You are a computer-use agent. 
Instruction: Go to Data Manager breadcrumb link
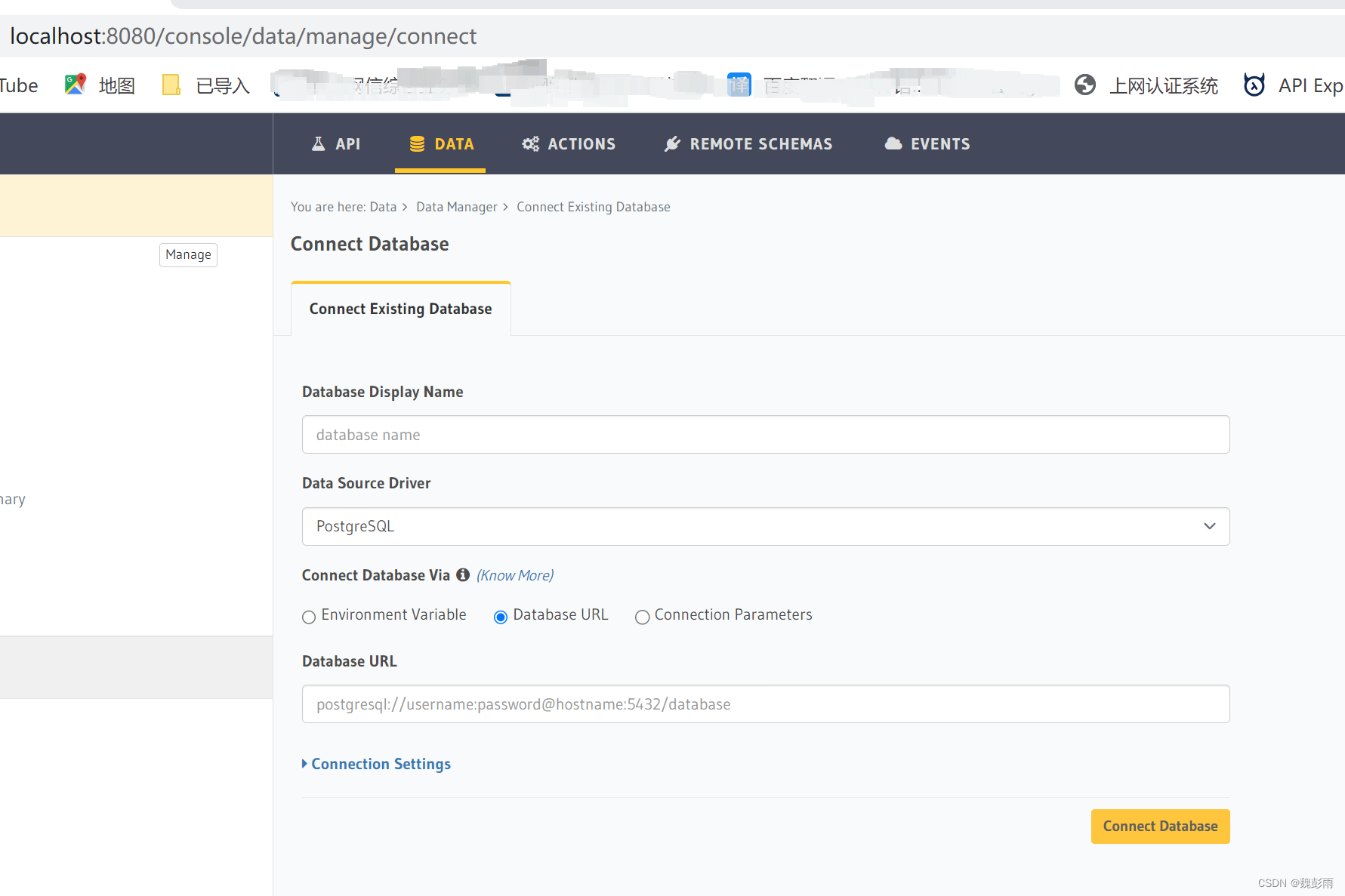point(457,207)
